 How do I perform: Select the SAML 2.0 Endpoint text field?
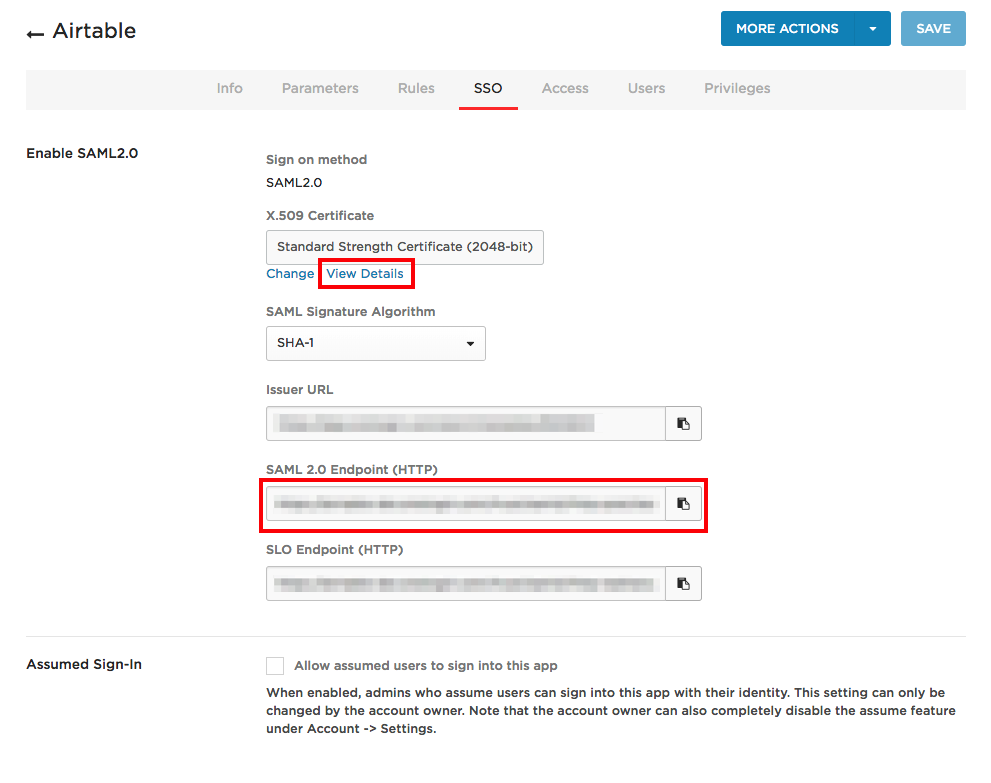click(466, 504)
